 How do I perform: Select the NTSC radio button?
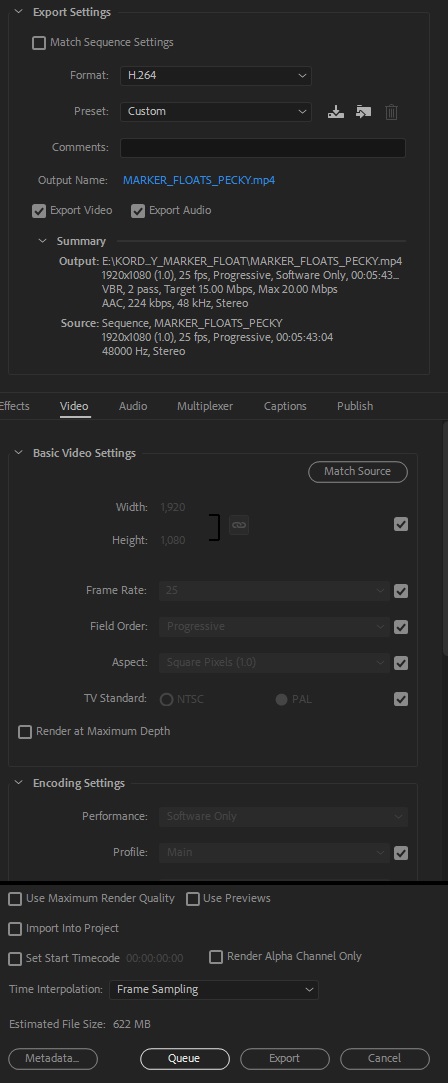pyautogui.click(x=166, y=699)
